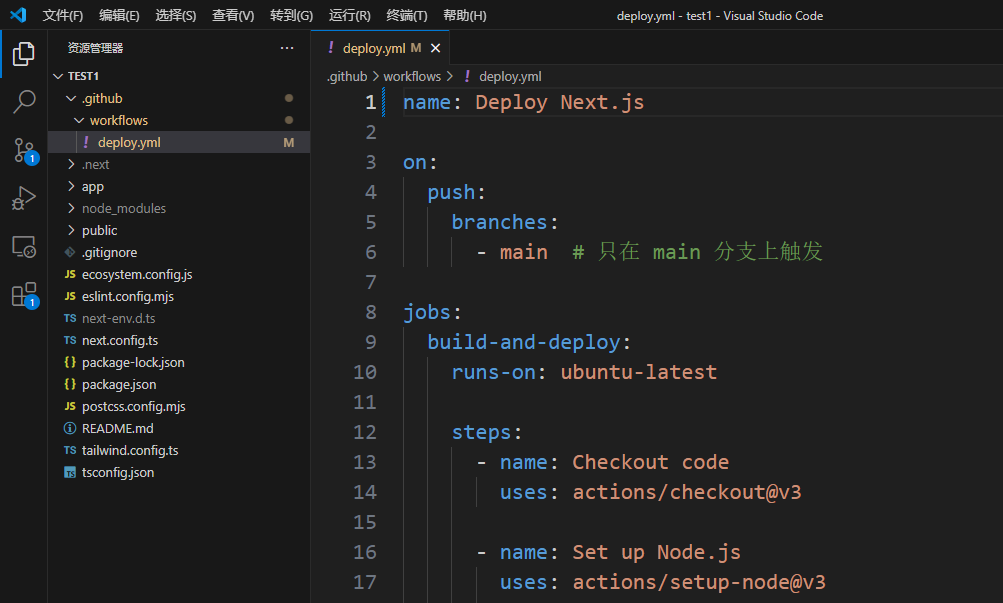Open the 查看(V) menu

(233, 15)
